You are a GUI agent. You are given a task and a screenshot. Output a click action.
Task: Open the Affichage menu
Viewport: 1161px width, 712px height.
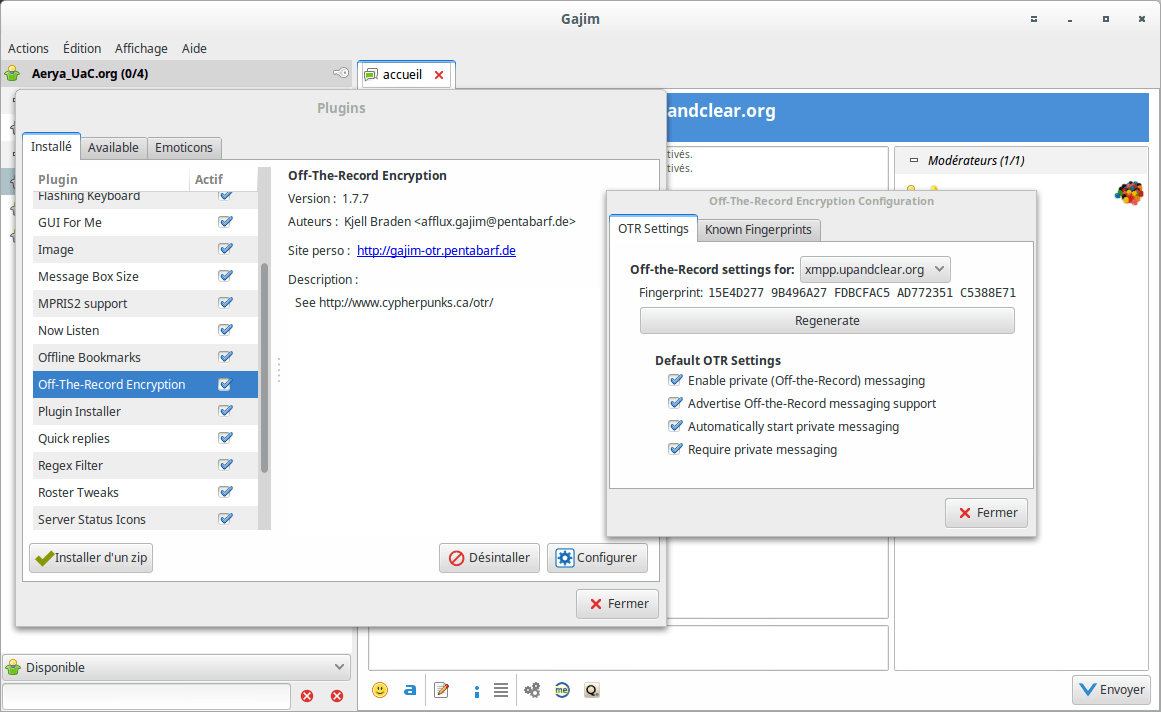coord(141,48)
